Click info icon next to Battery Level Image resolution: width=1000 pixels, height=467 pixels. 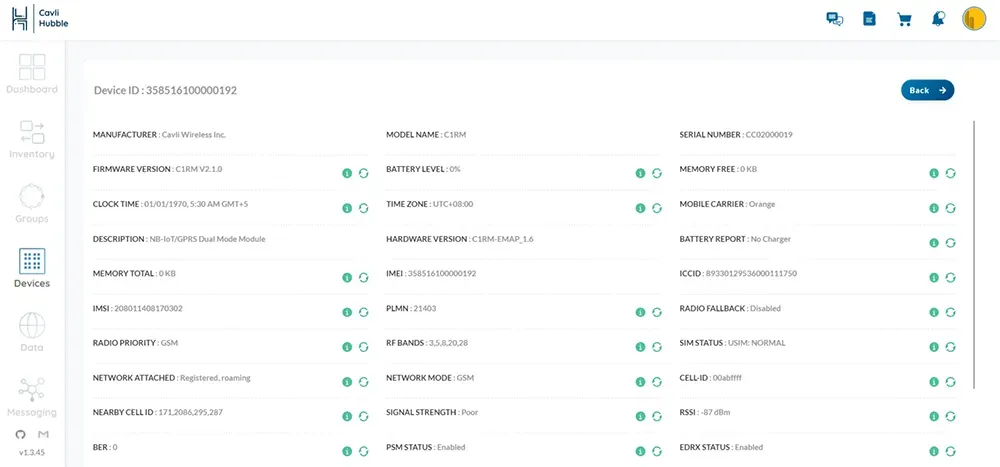click(x=641, y=173)
